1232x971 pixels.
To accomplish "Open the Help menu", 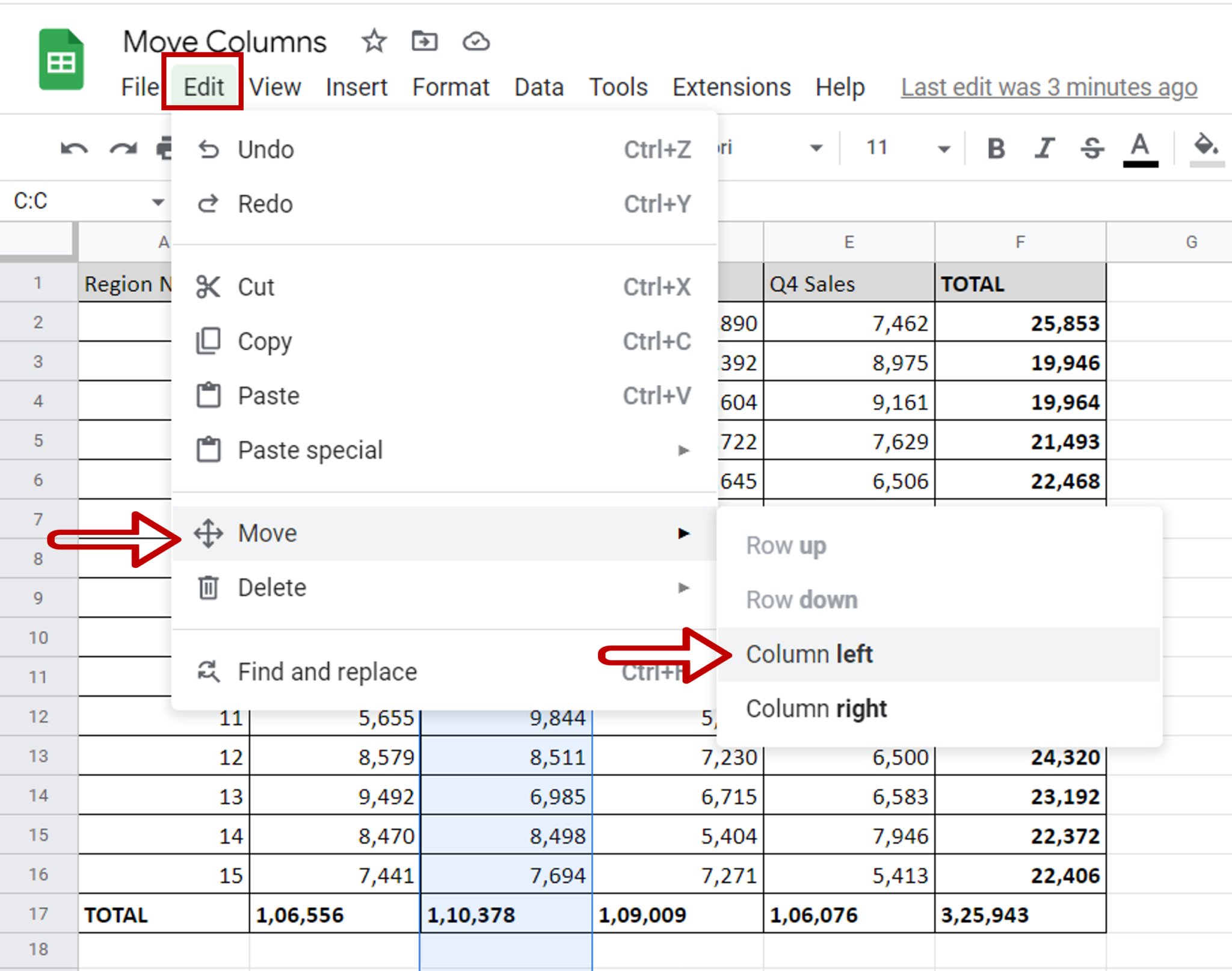I will click(x=840, y=87).
